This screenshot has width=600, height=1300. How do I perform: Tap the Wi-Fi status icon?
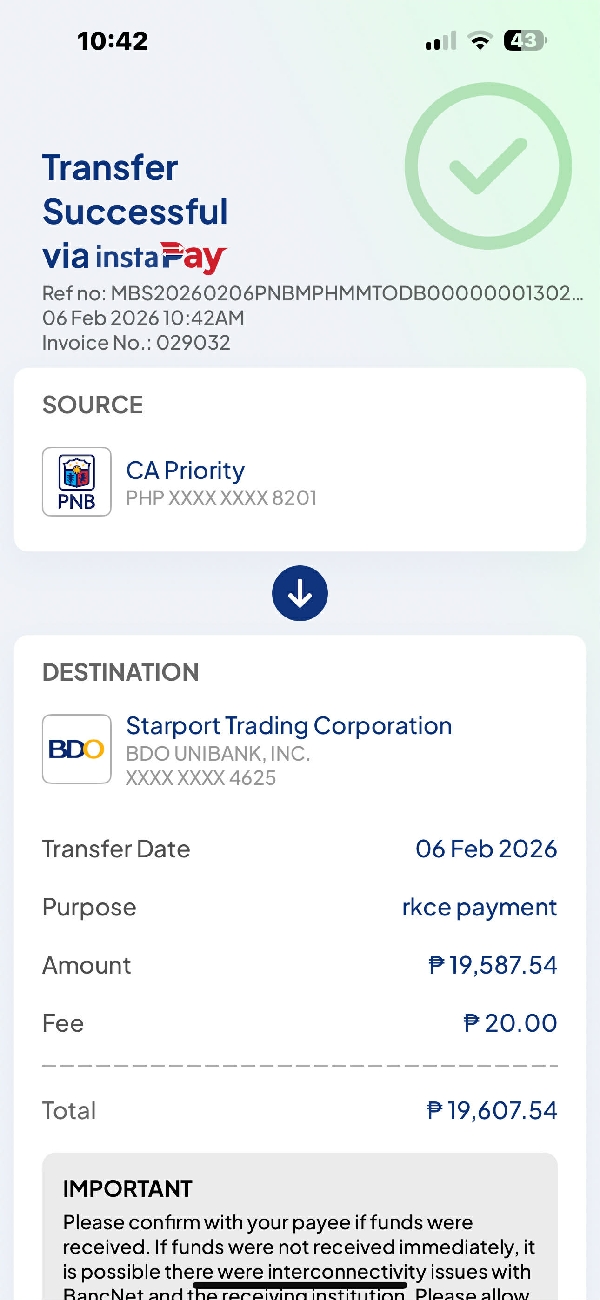[480, 41]
